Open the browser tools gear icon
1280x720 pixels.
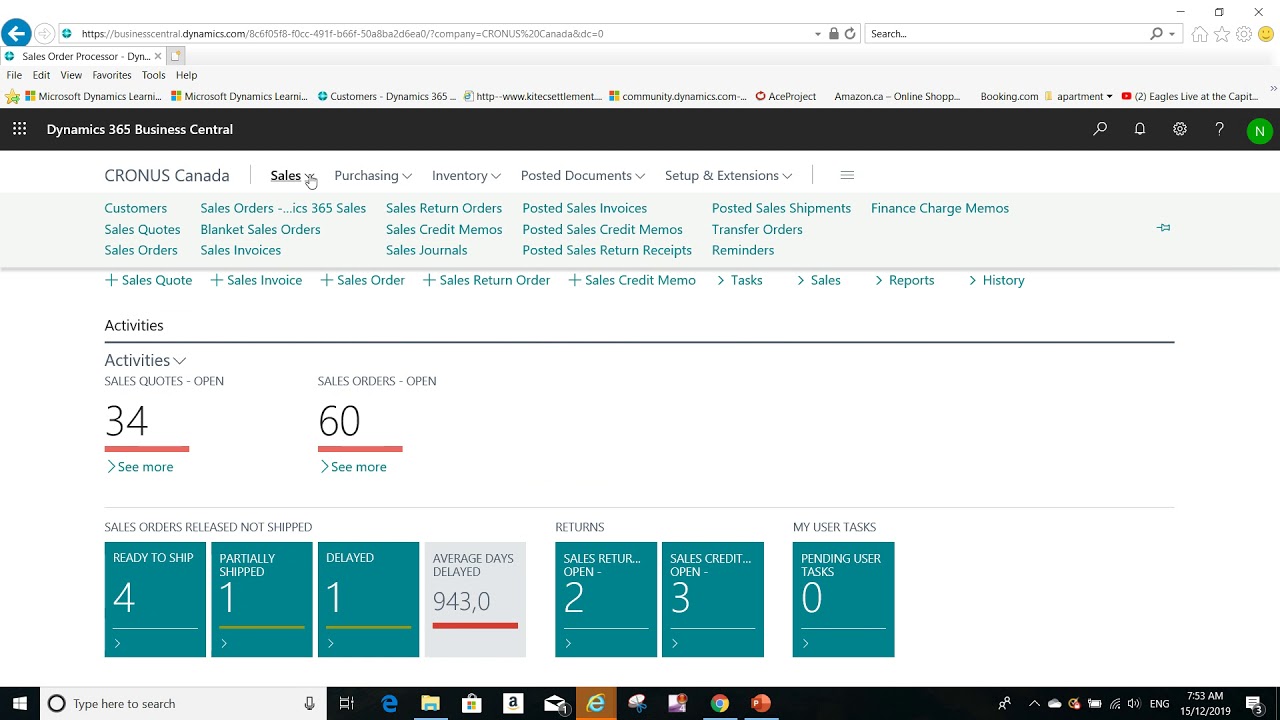[1244, 34]
